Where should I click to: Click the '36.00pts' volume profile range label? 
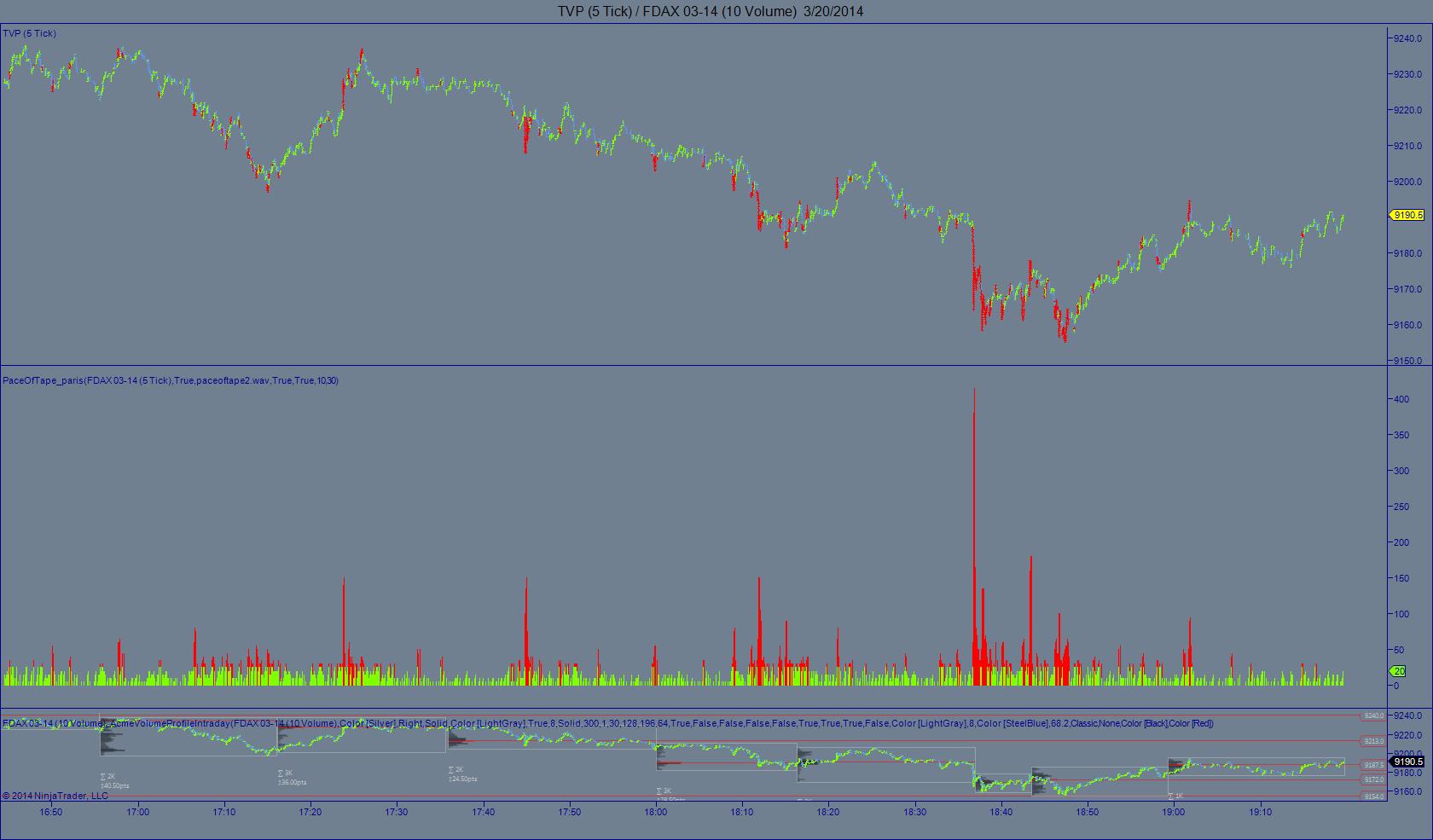tap(293, 782)
